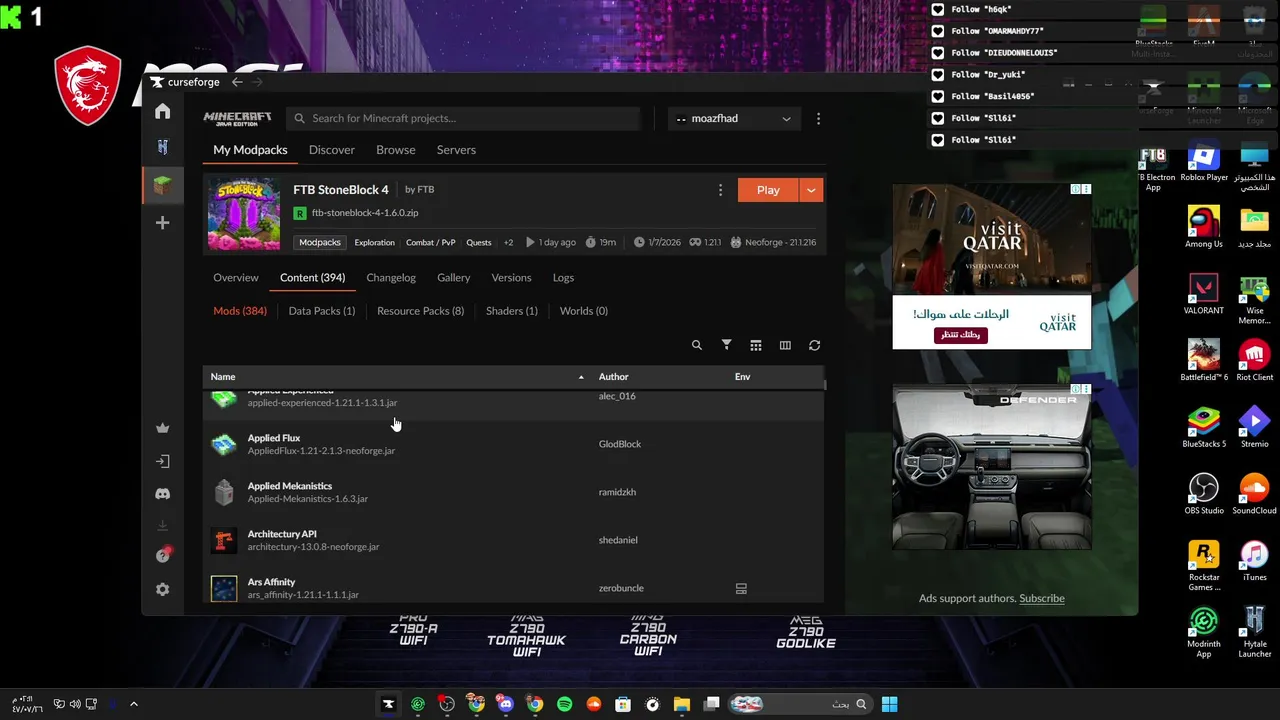Open Spotify from the taskbar
This screenshot has height=720, width=1280.
point(564,704)
